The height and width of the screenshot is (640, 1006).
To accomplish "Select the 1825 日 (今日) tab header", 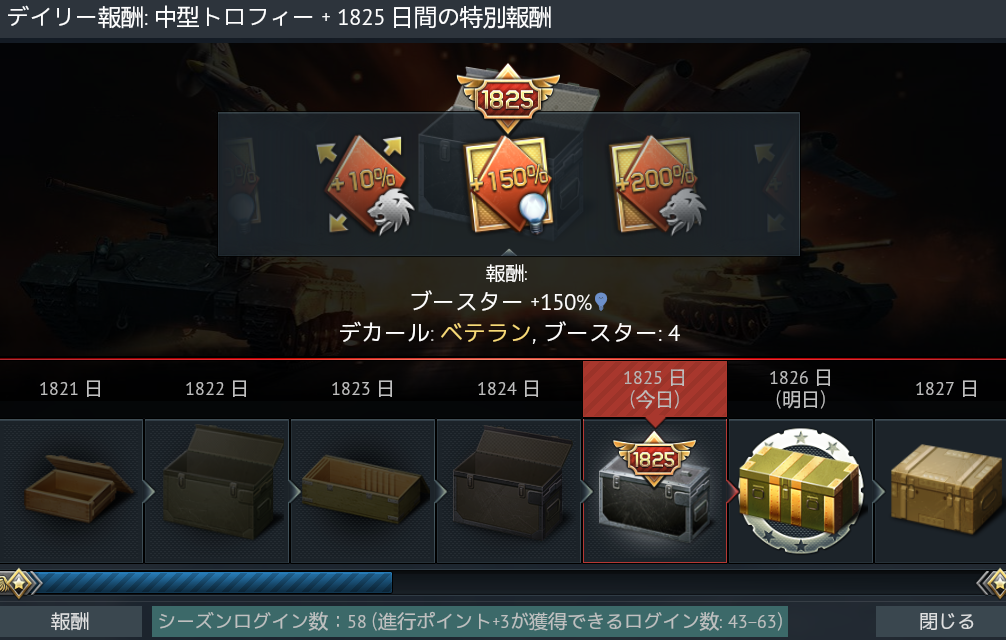I will tap(654, 389).
